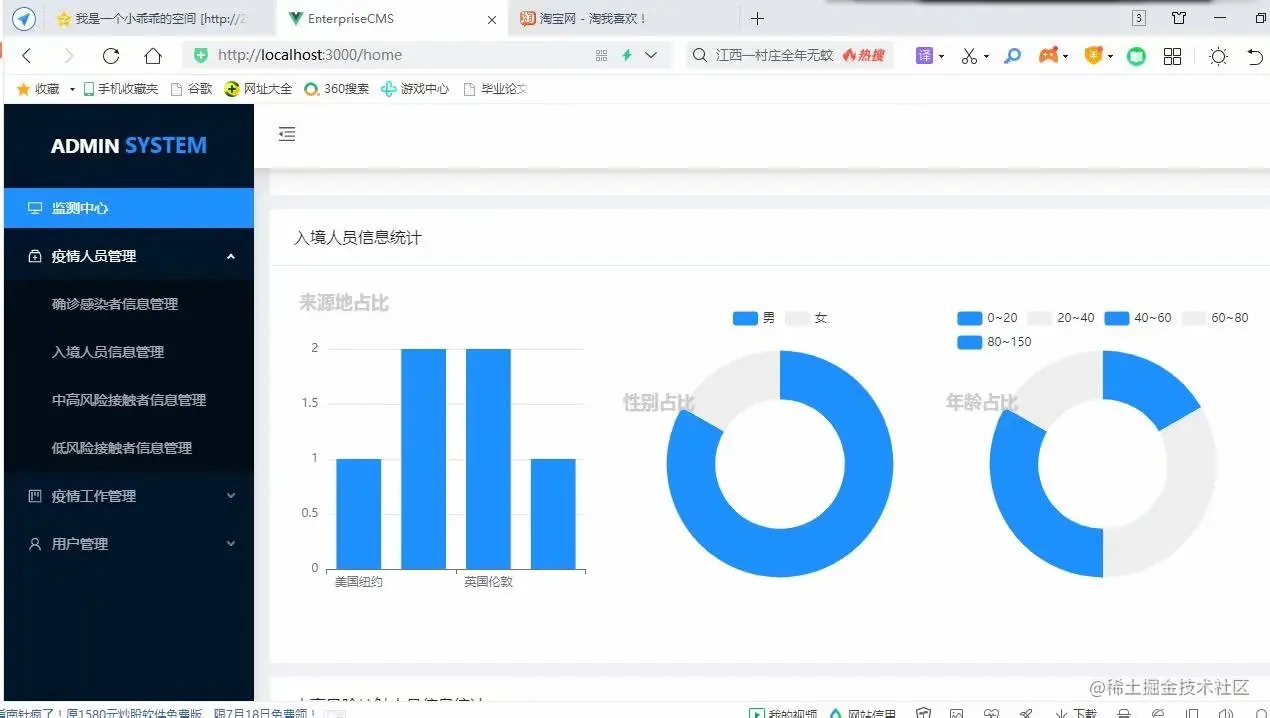Reload the page with the refresh icon
Viewport: 1270px width, 718px height.
point(111,56)
